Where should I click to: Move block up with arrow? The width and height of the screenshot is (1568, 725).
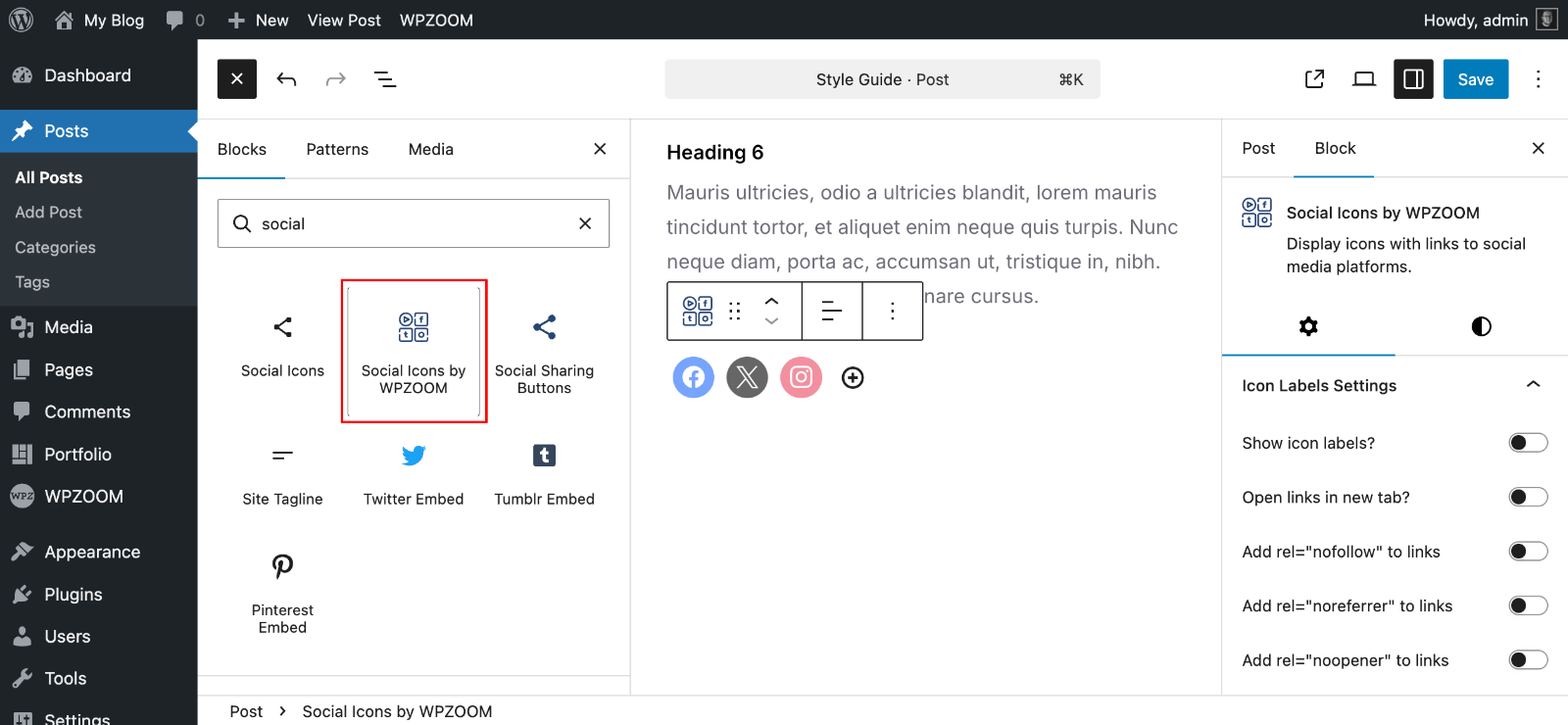point(771,301)
